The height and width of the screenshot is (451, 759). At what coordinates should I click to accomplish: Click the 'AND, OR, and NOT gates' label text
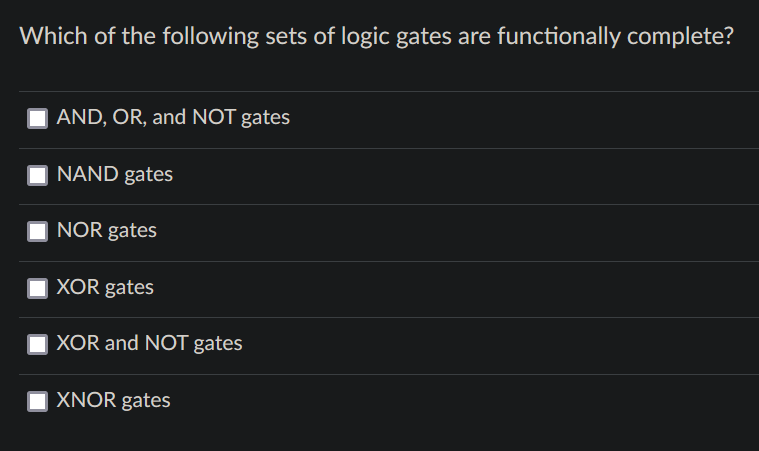[x=173, y=118]
